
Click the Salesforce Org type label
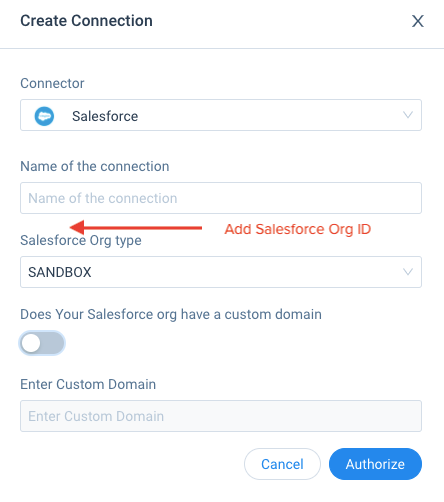(81, 240)
